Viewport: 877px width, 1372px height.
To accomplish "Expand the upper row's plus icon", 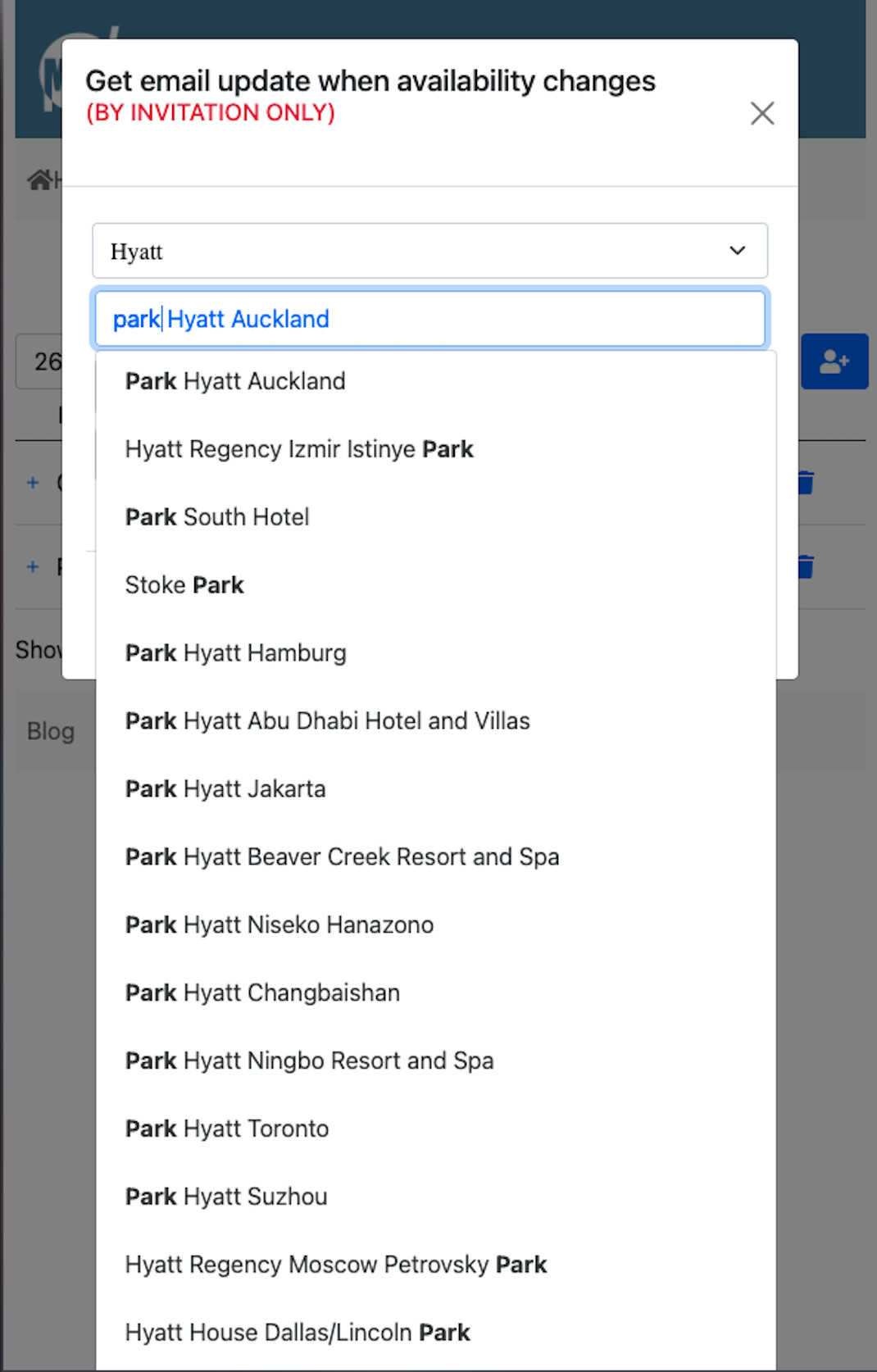I will [x=33, y=483].
